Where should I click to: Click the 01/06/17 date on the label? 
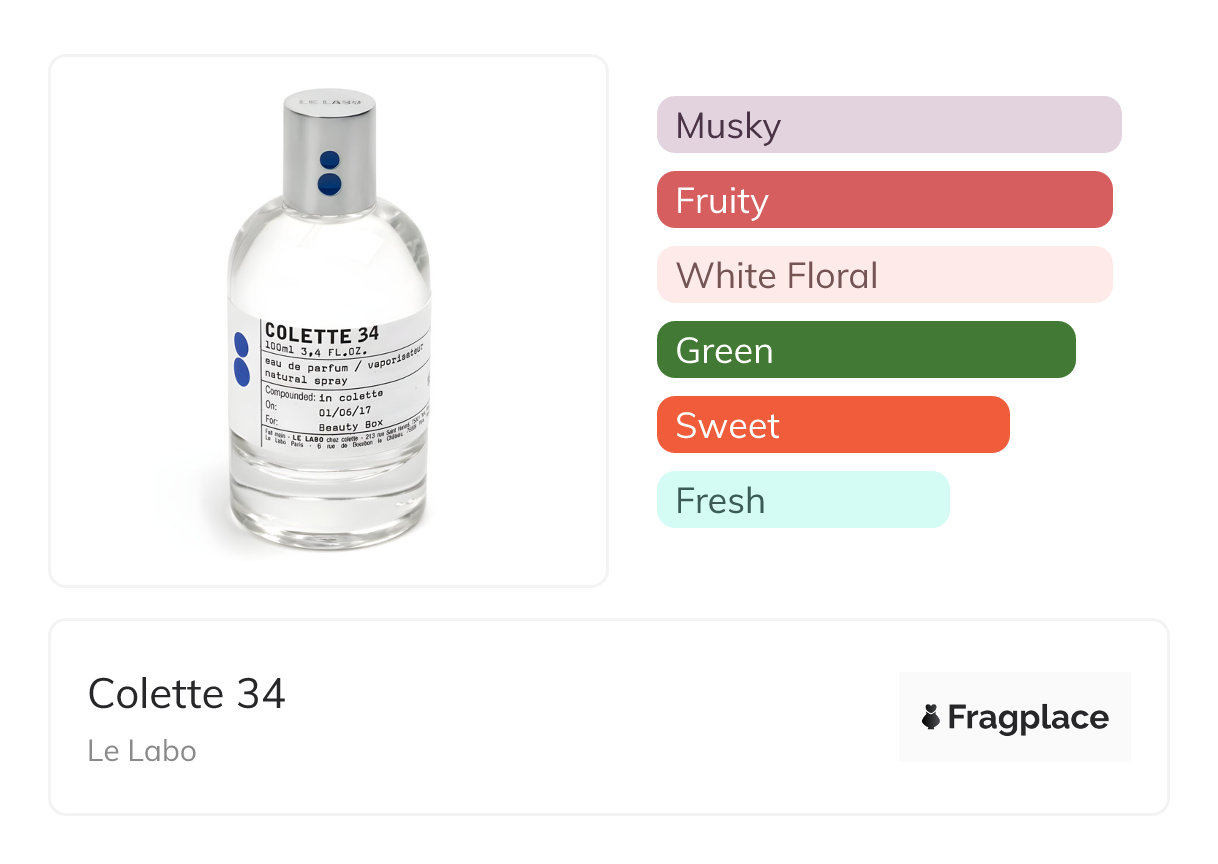point(344,410)
